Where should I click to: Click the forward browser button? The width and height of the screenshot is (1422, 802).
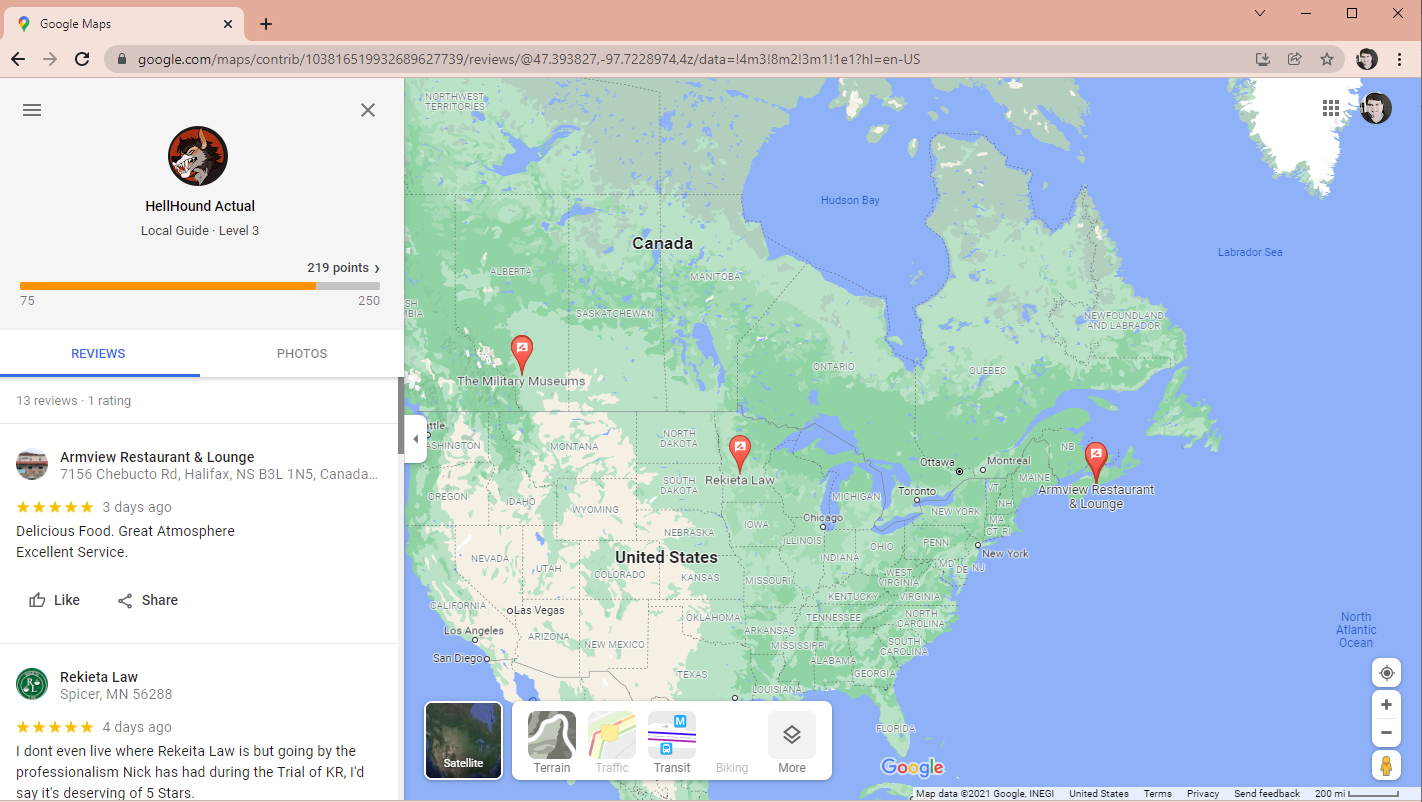click(50, 59)
